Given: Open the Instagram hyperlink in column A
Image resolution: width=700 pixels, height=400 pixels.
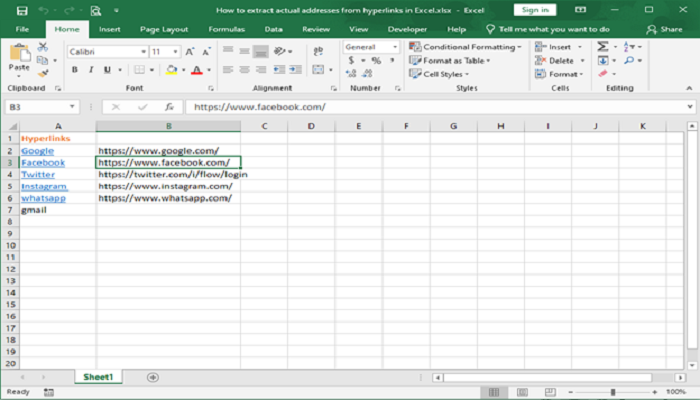Looking at the screenshot, I should (44, 186).
